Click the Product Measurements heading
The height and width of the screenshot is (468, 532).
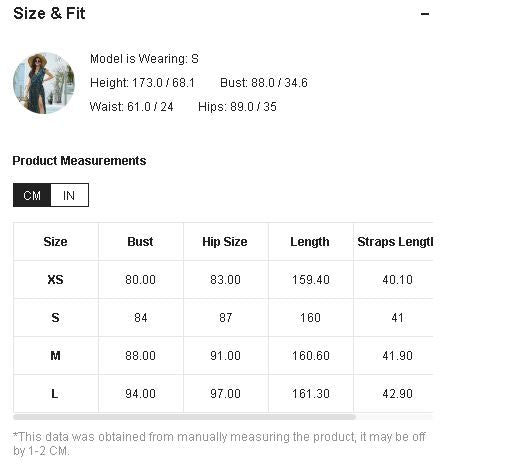(x=79, y=161)
